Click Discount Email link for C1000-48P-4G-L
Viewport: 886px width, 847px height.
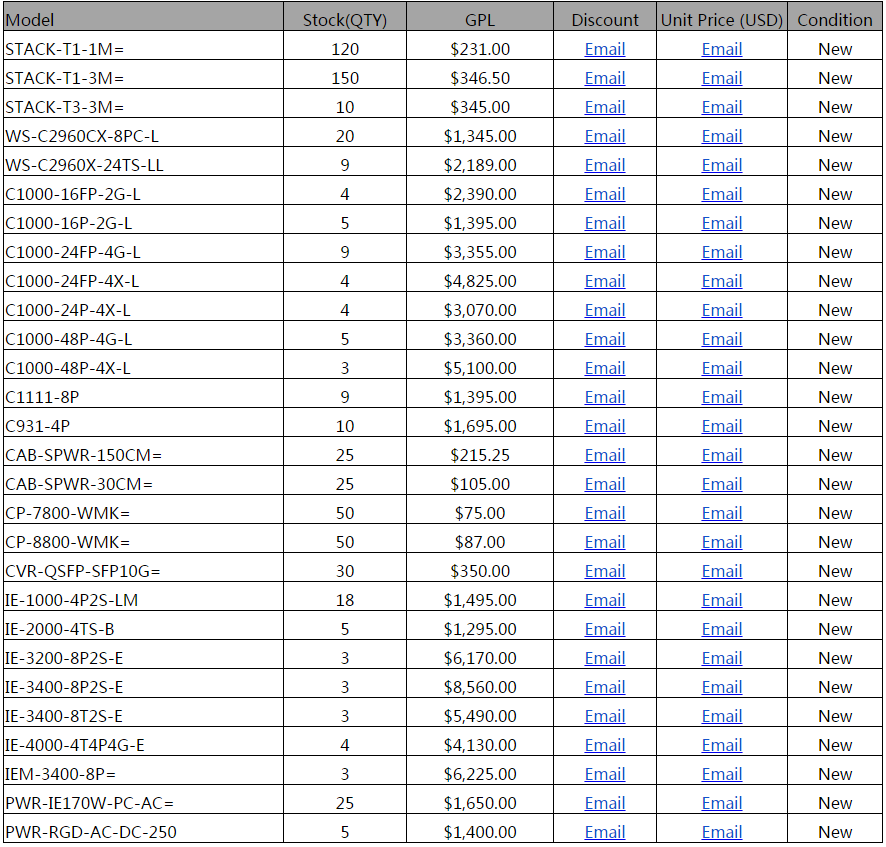605,339
